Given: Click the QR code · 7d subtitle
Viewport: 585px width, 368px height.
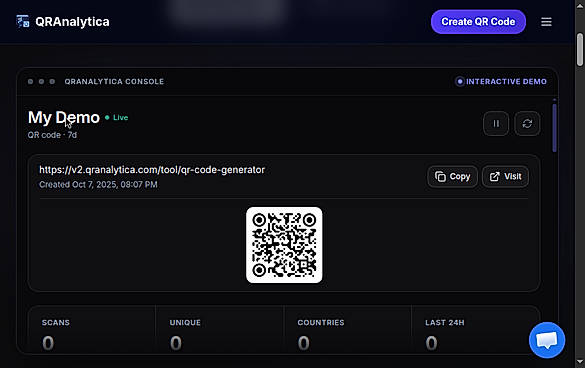Looking at the screenshot, I should click(x=52, y=135).
